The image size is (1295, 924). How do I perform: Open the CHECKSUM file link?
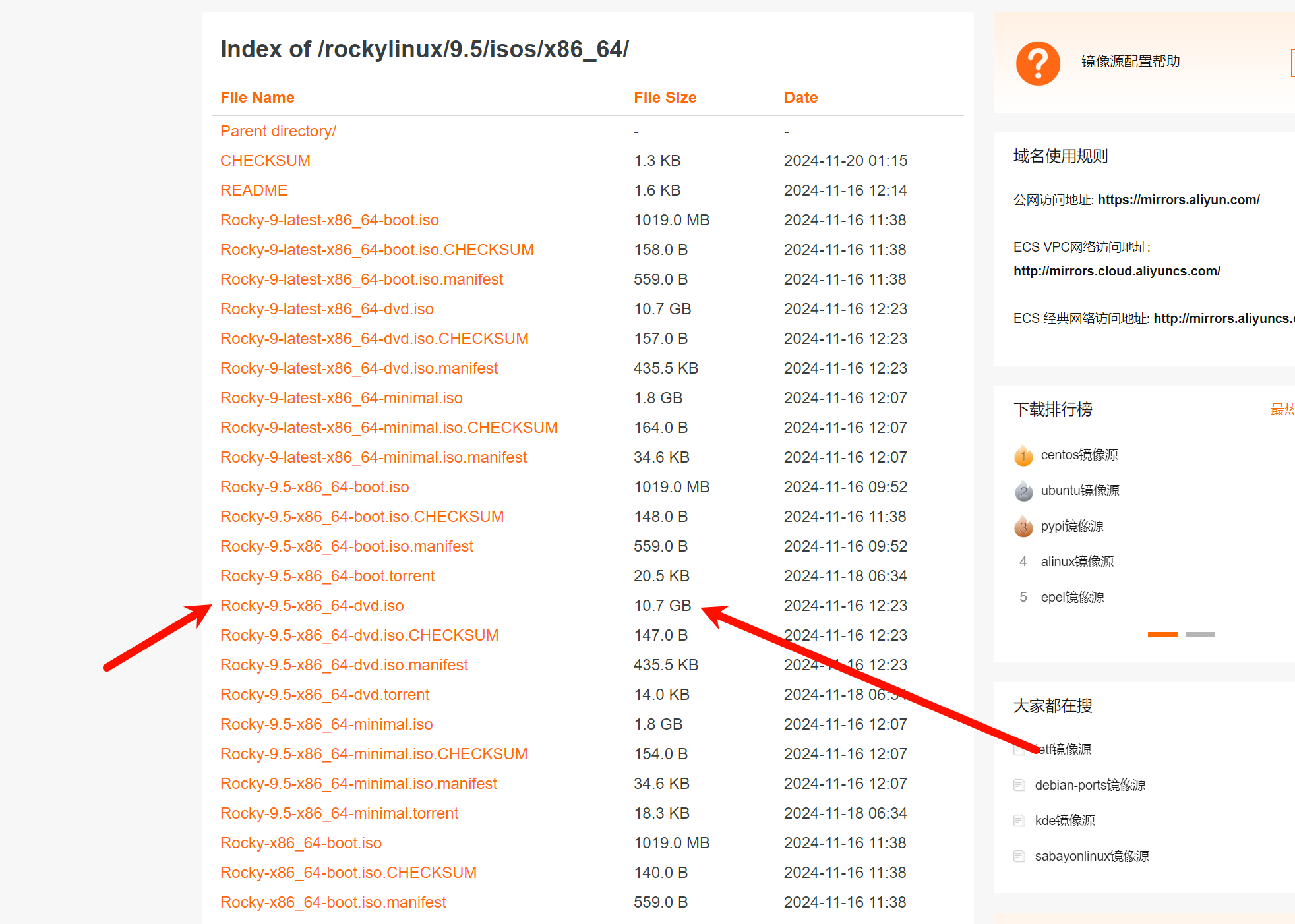[x=265, y=161]
